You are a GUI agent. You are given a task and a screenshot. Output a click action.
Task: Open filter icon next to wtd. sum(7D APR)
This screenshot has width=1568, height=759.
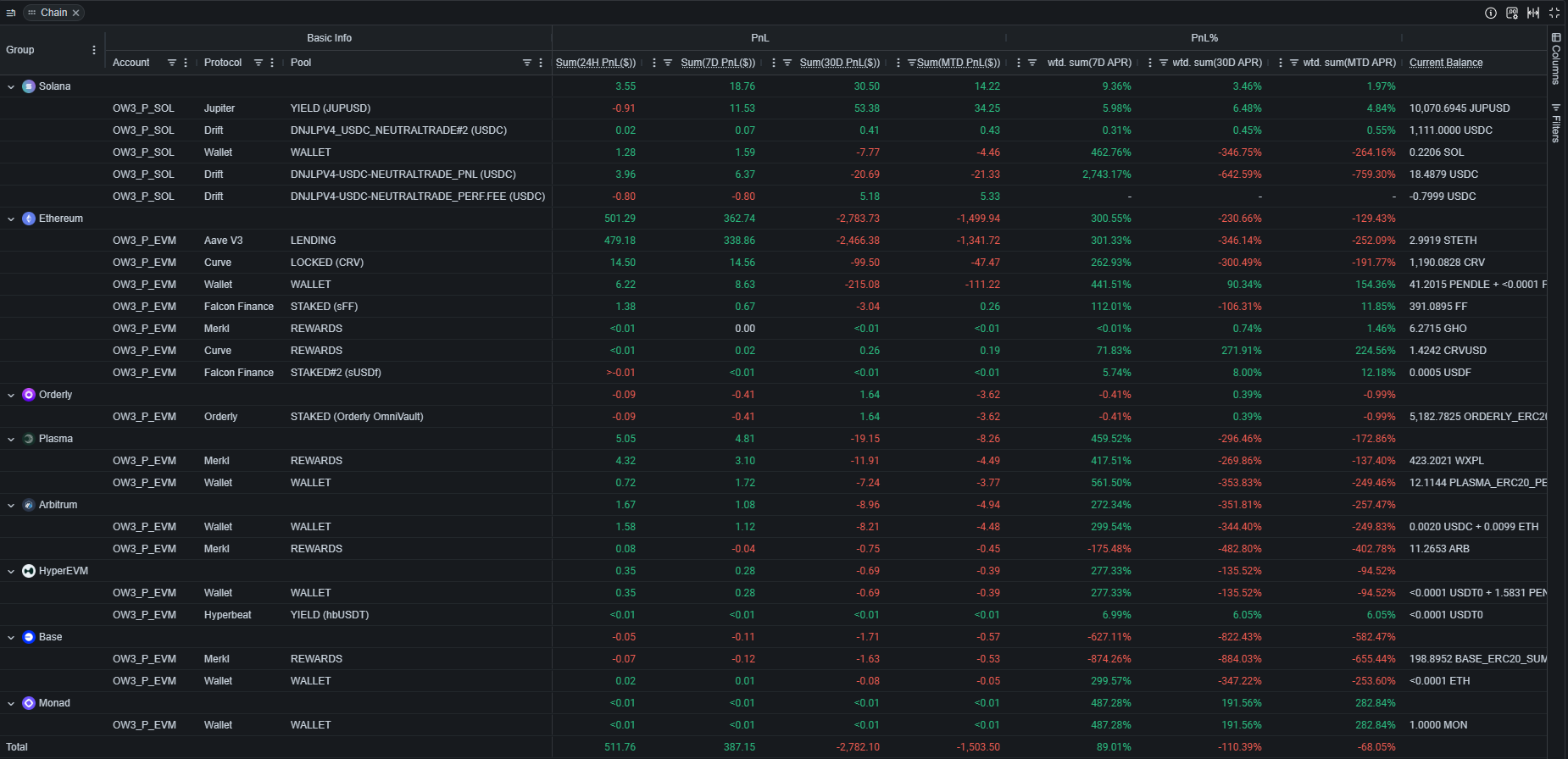(x=1032, y=63)
